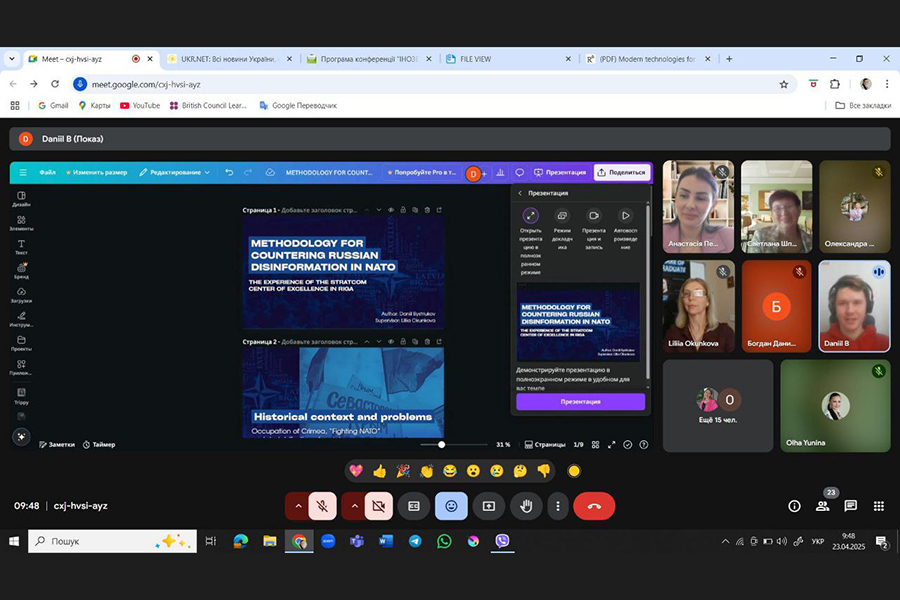Click the red leave call button
Image resolution: width=900 pixels, height=600 pixels.
[x=594, y=506]
